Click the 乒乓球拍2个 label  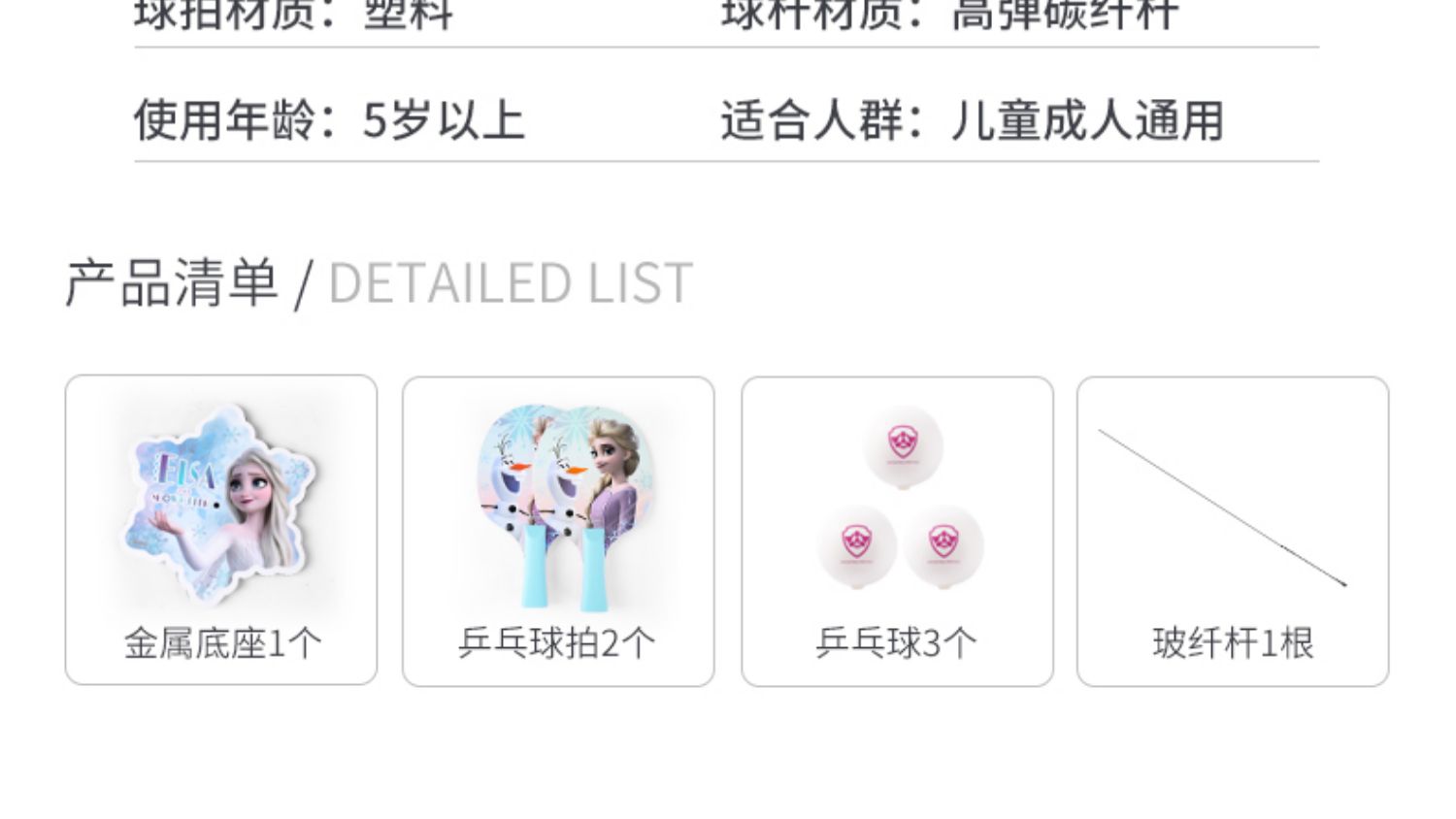pyautogui.click(x=557, y=643)
